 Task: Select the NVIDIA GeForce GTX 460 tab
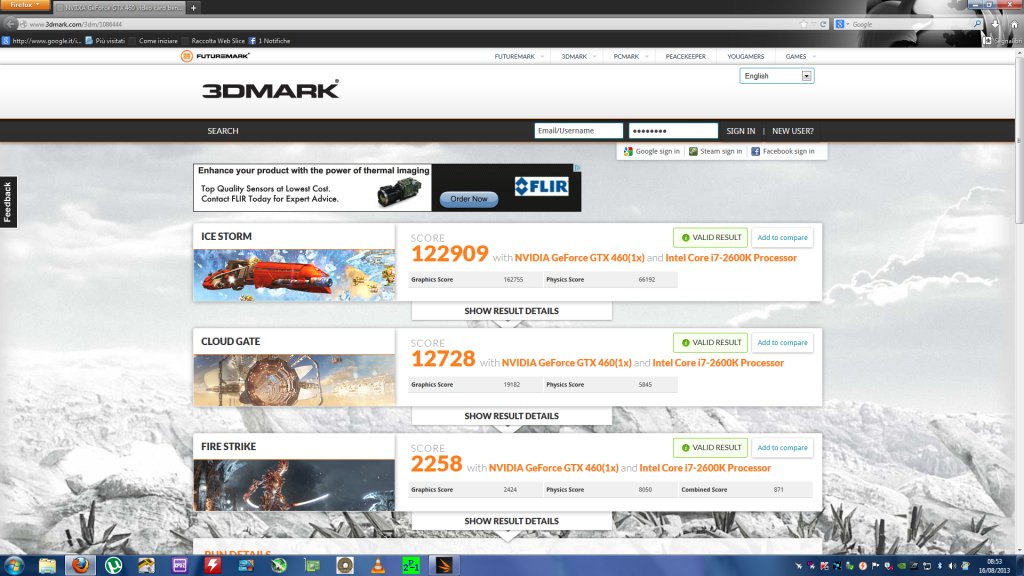pos(119,8)
